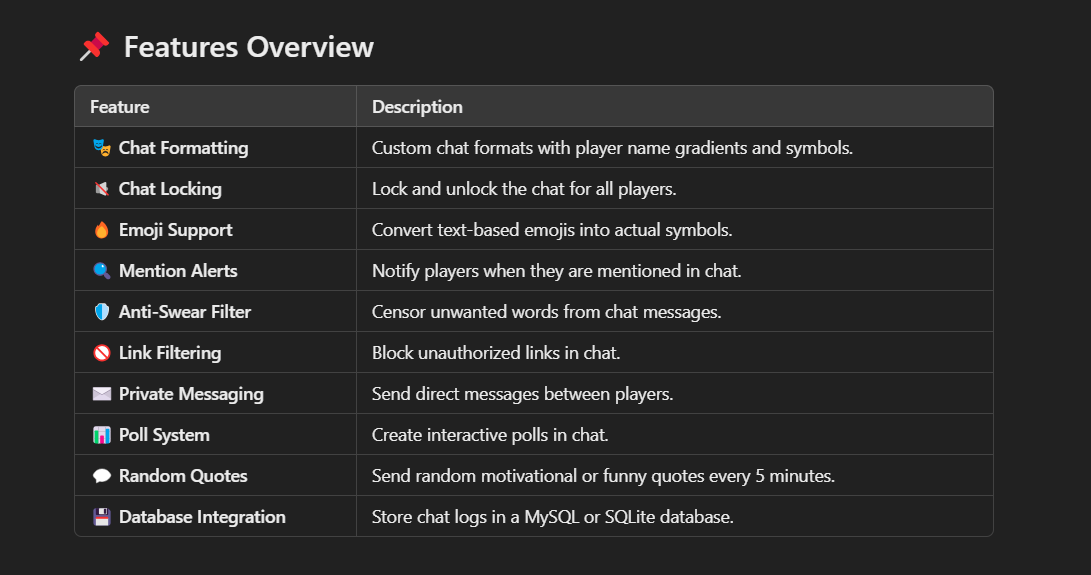The width and height of the screenshot is (1091, 575).
Task: Select the muted speaker icon for Chat Locking
Action: point(102,189)
